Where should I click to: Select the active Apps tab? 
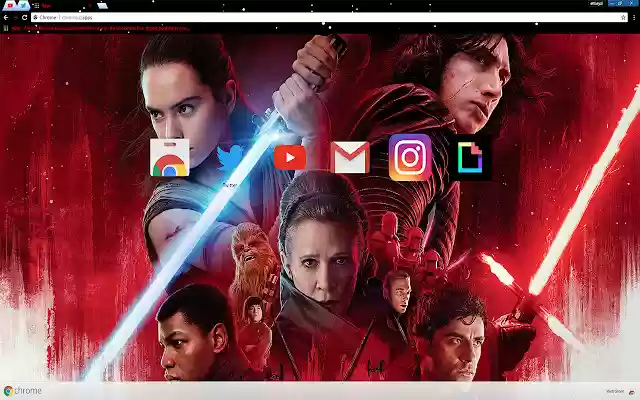point(61,6)
